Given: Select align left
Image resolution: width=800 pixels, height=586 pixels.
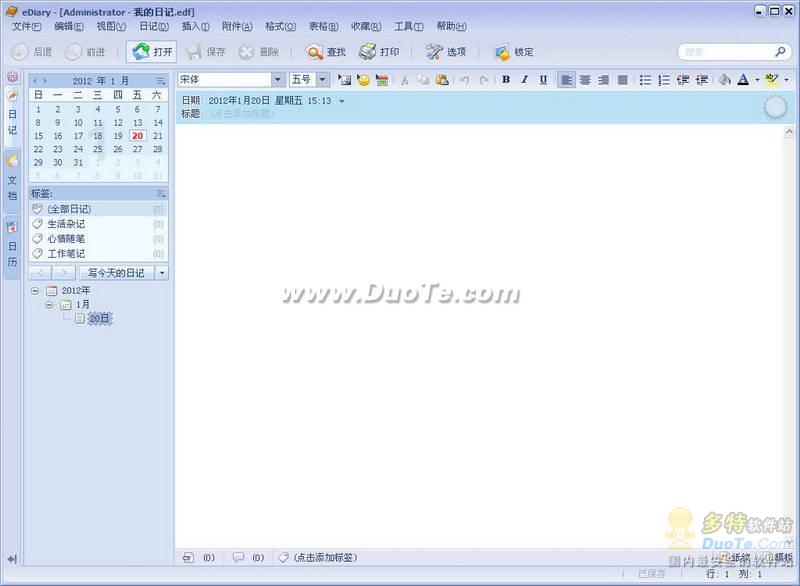Looking at the screenshot, I should coord(566,80).
